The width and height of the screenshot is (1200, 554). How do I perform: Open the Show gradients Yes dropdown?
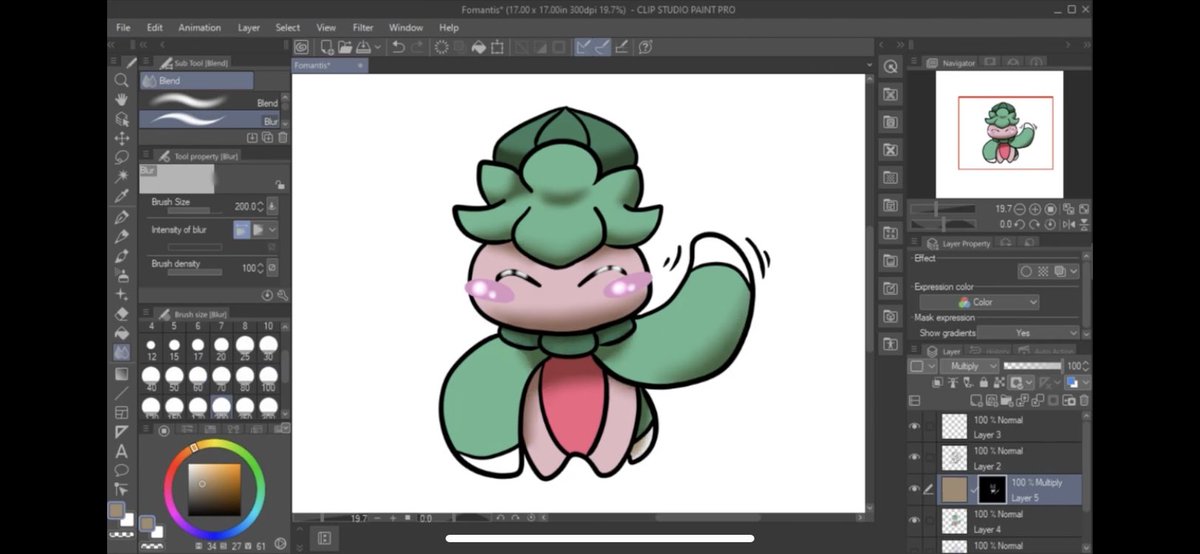1029,333
